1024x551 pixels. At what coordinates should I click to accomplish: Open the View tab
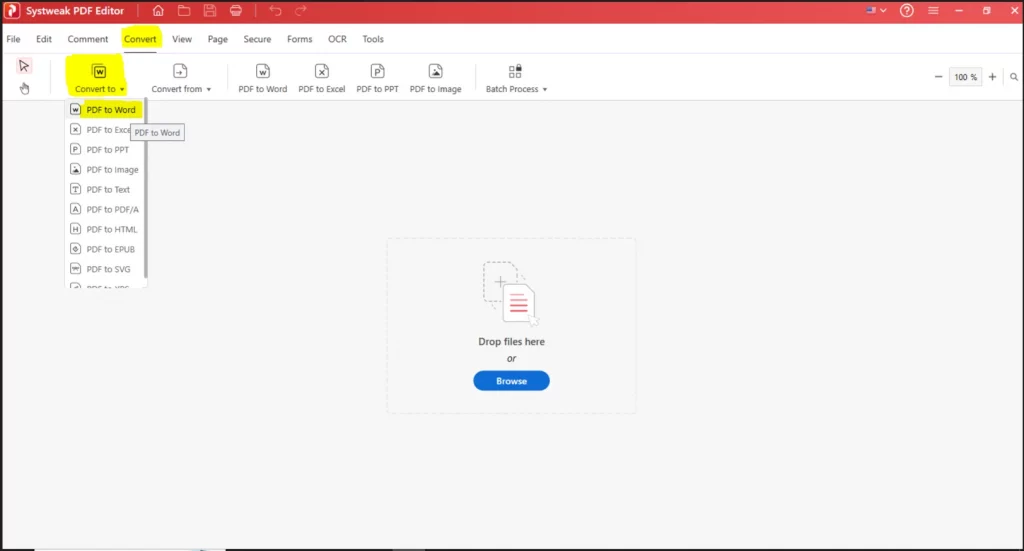click(182, 39)
